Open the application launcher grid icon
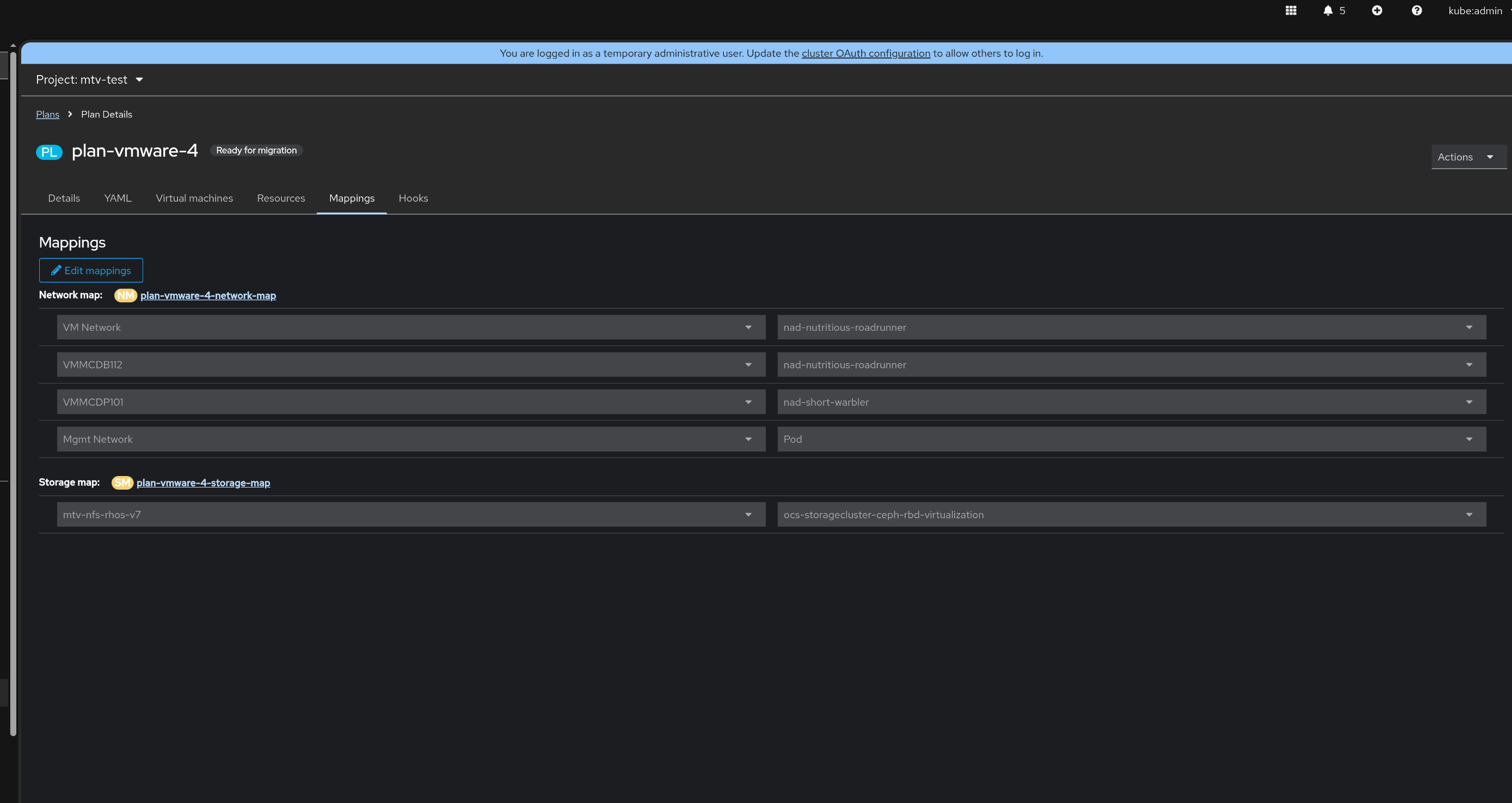 [1290, 10]
